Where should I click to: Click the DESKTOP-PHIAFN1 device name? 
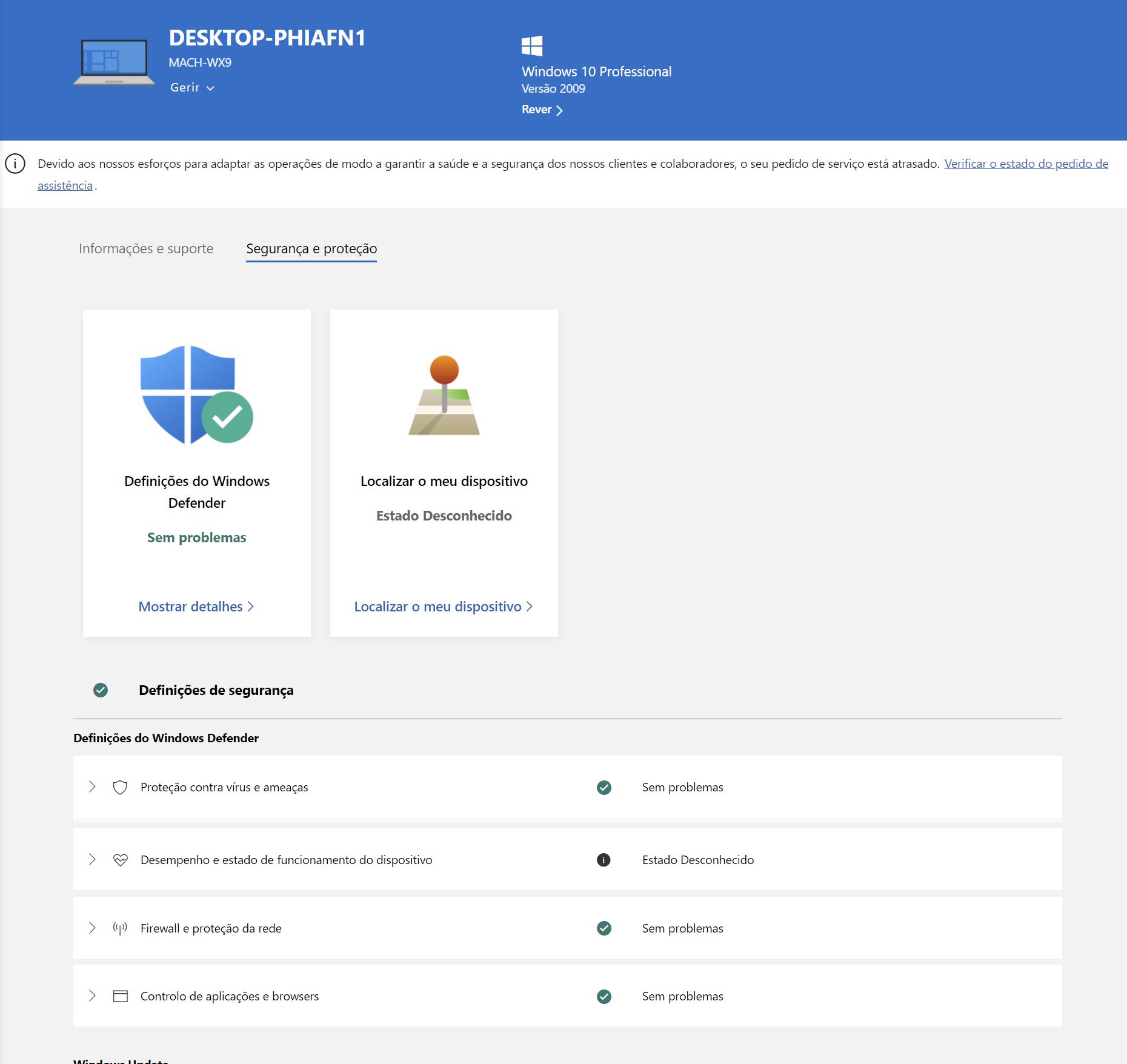click(x=267, y=38)
